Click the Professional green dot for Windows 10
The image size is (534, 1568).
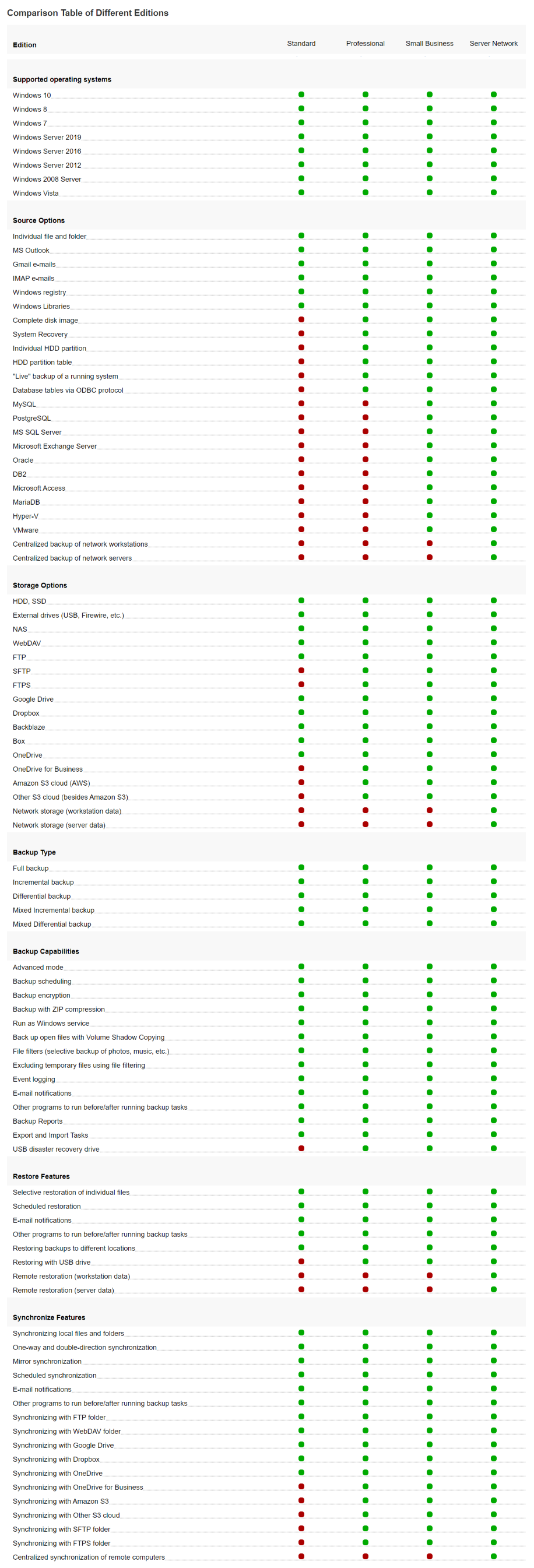[x=366, y=94]
